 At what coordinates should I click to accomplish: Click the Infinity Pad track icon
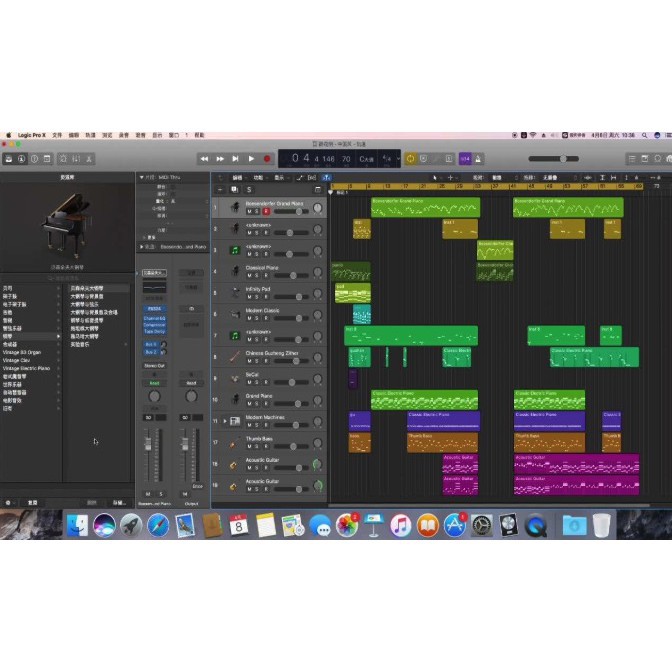coord(235,293)
